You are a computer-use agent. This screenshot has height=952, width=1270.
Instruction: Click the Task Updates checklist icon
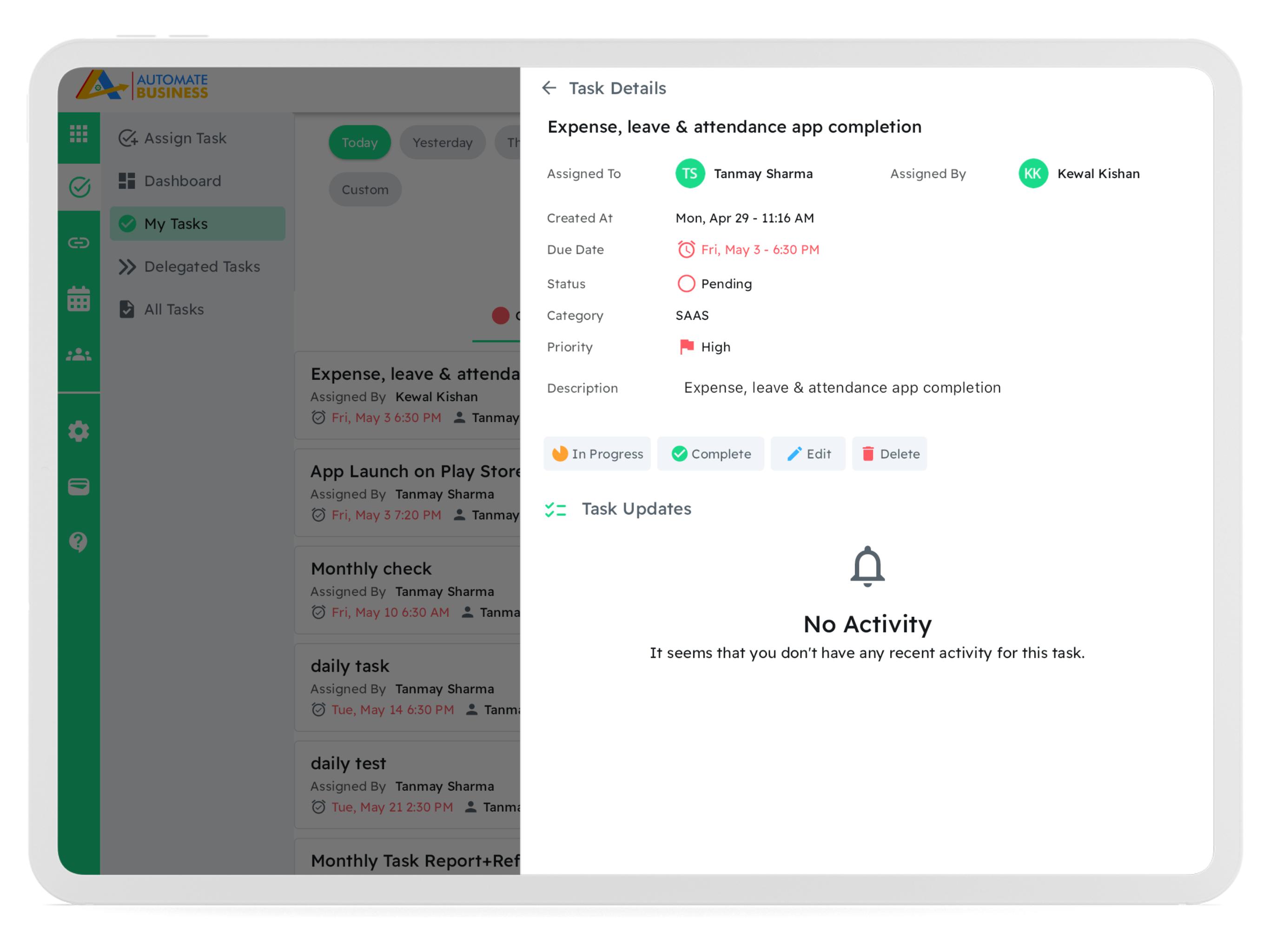(556, 509)
